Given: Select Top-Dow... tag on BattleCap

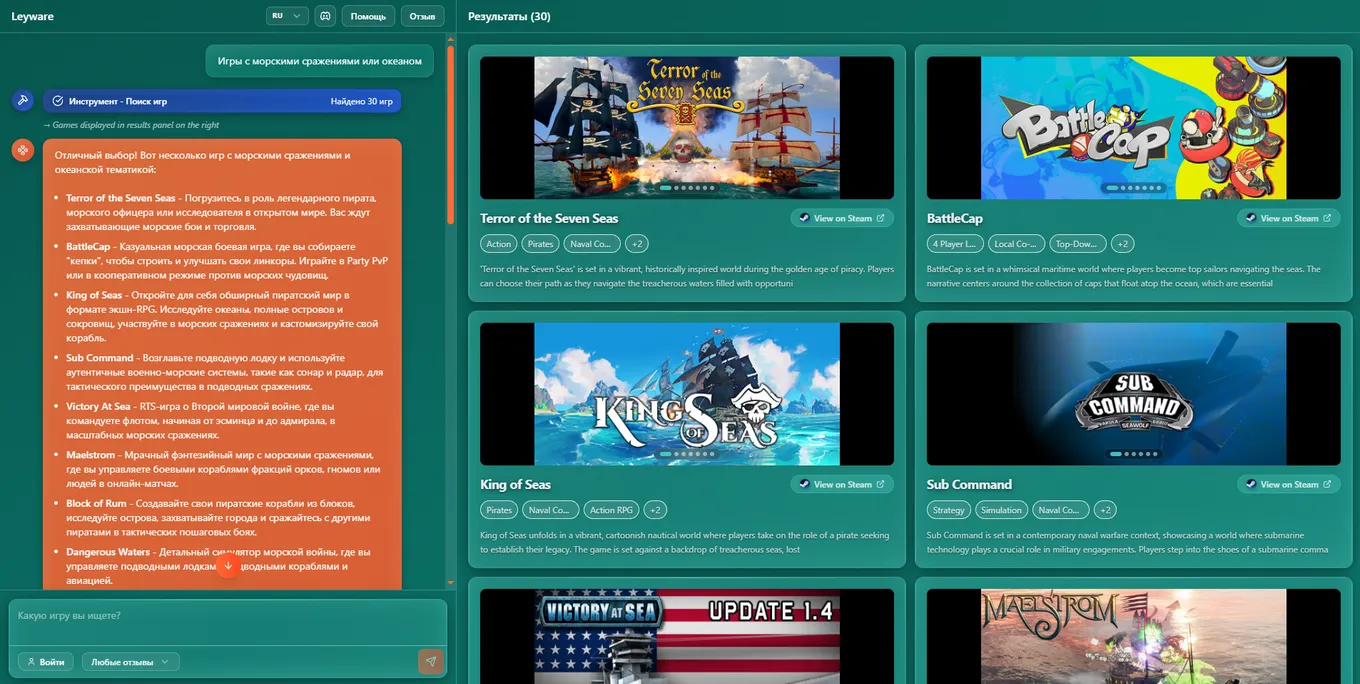Looking at the screenshot, I should (1078, 244).
